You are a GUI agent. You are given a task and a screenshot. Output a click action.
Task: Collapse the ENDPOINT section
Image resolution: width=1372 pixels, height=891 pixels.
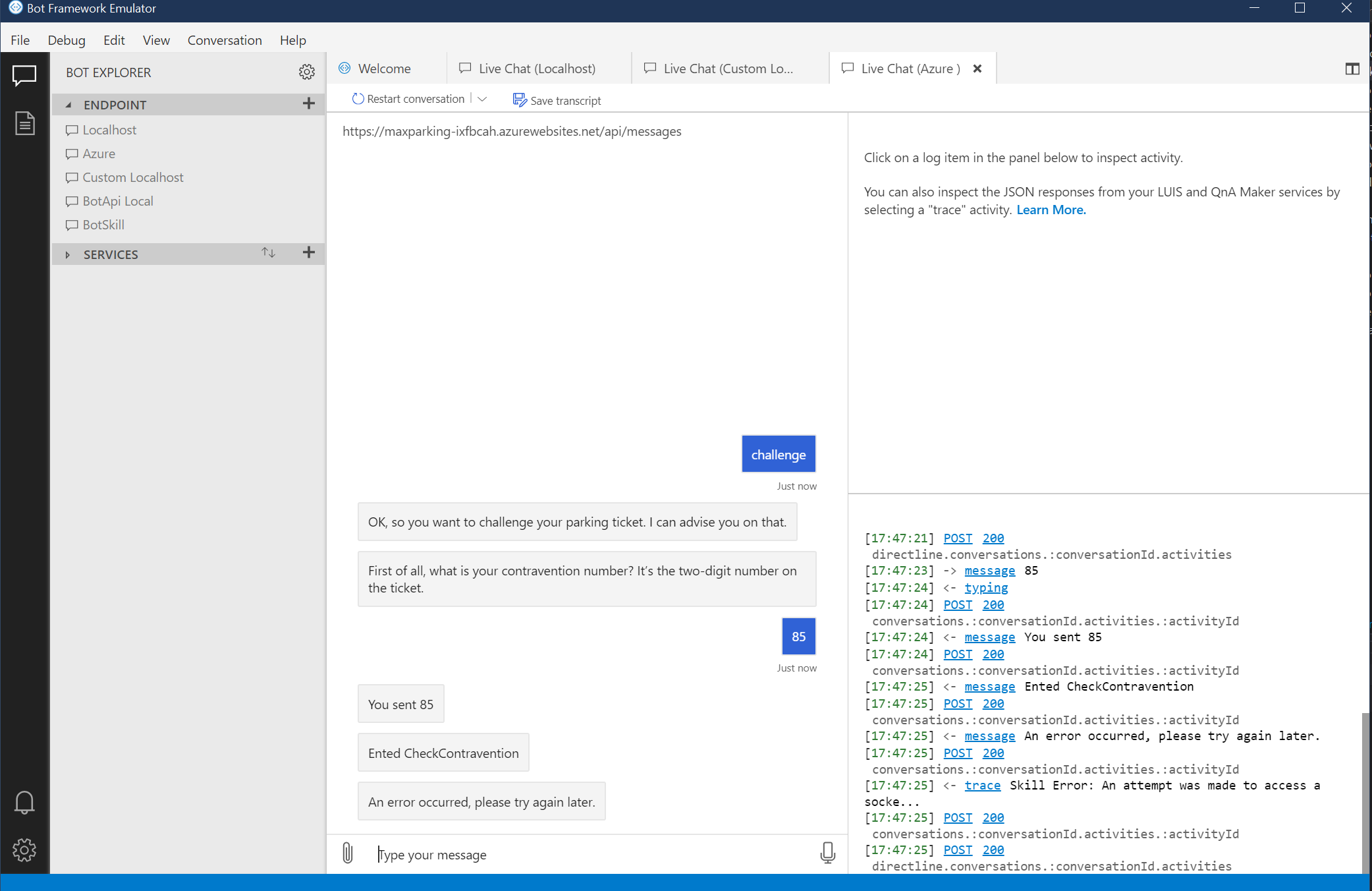click(69, 105)
